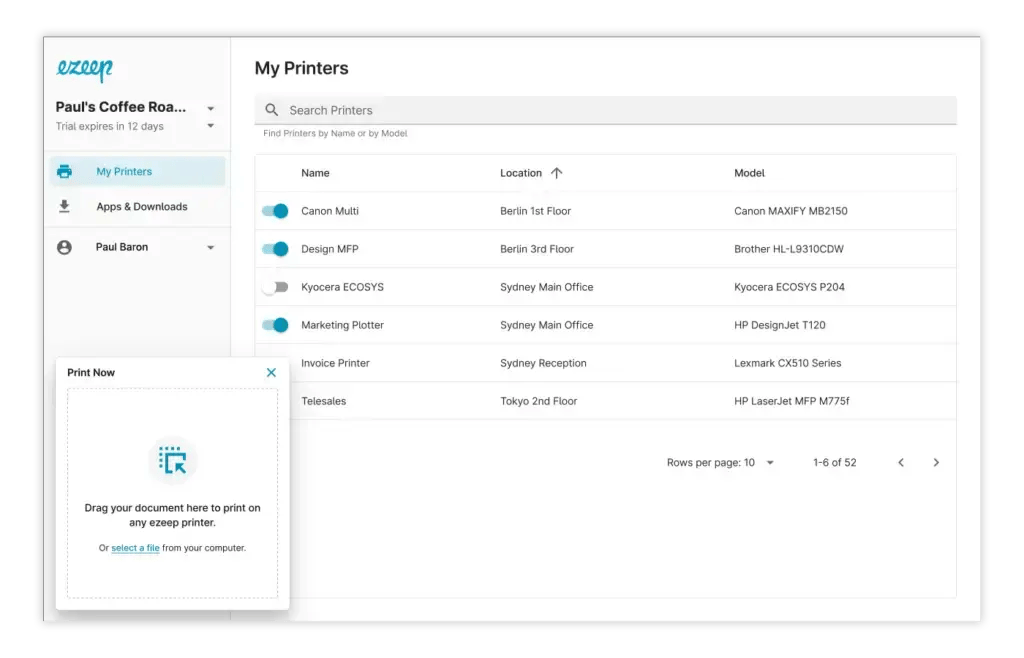
Task: Click the ezeep logo
Action: coord(83,69)
